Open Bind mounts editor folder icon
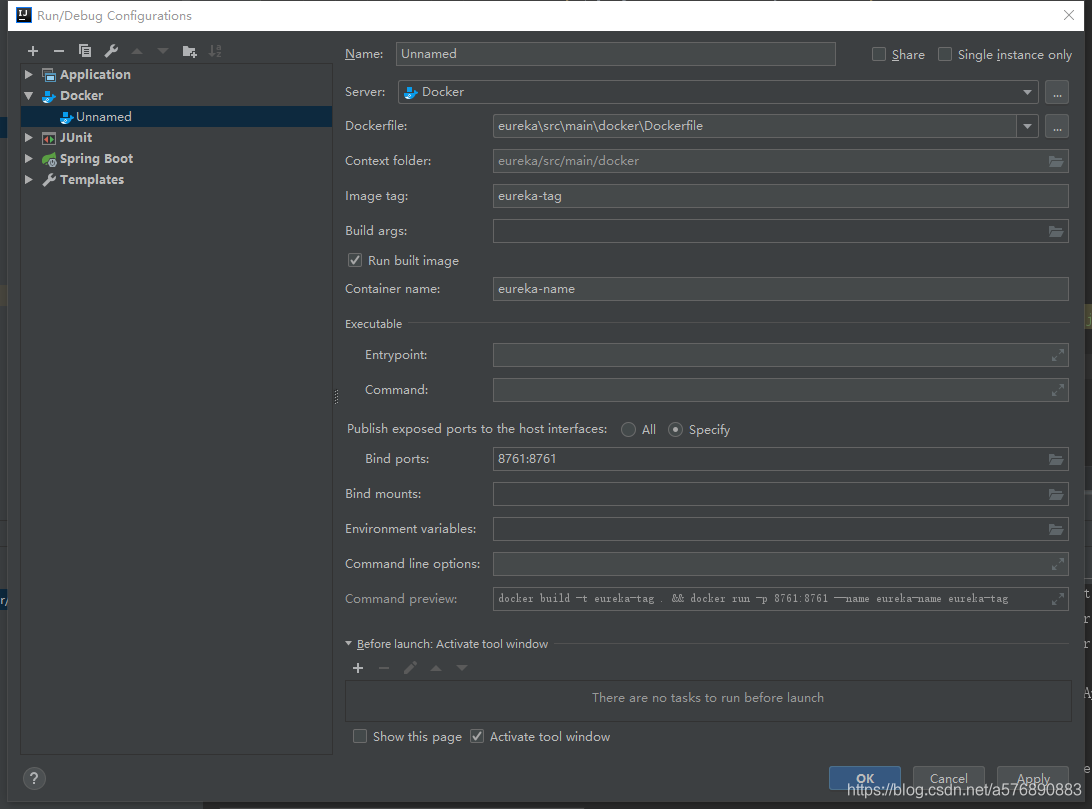This screenshot has width=1092, height=809. tap(1056, 494)
